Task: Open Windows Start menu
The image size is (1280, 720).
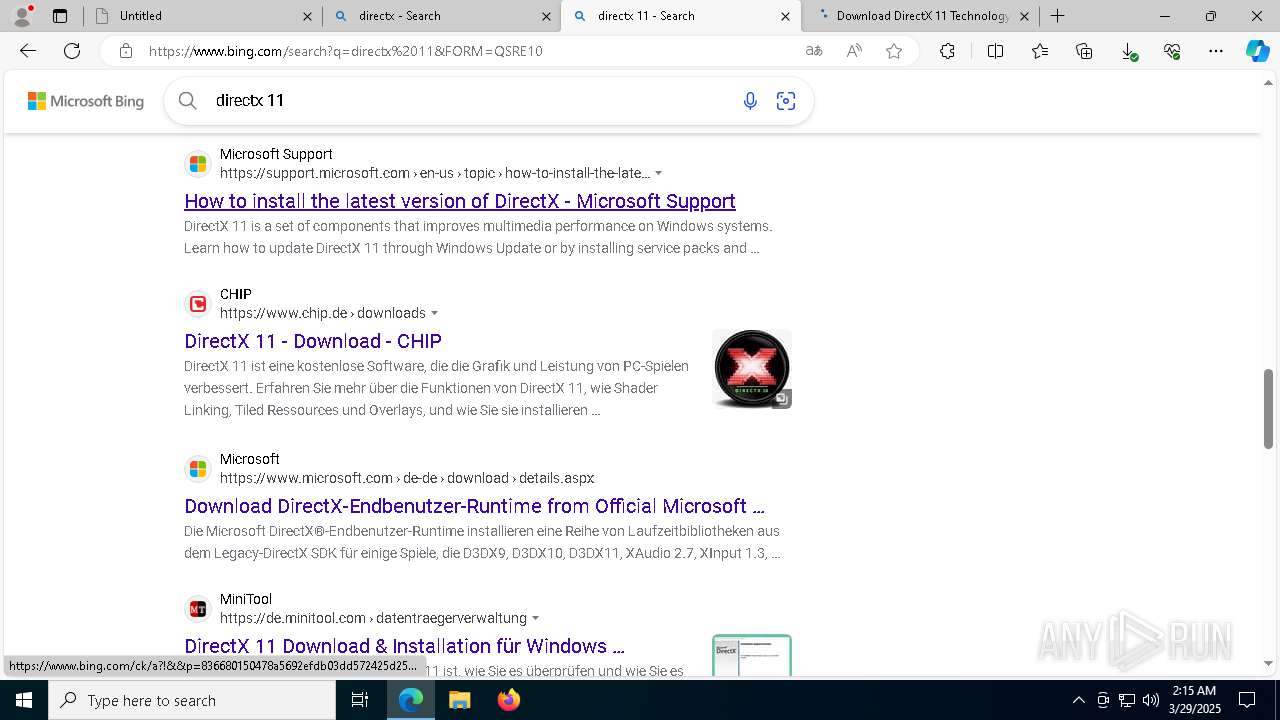Action: (x=24, y=700)
